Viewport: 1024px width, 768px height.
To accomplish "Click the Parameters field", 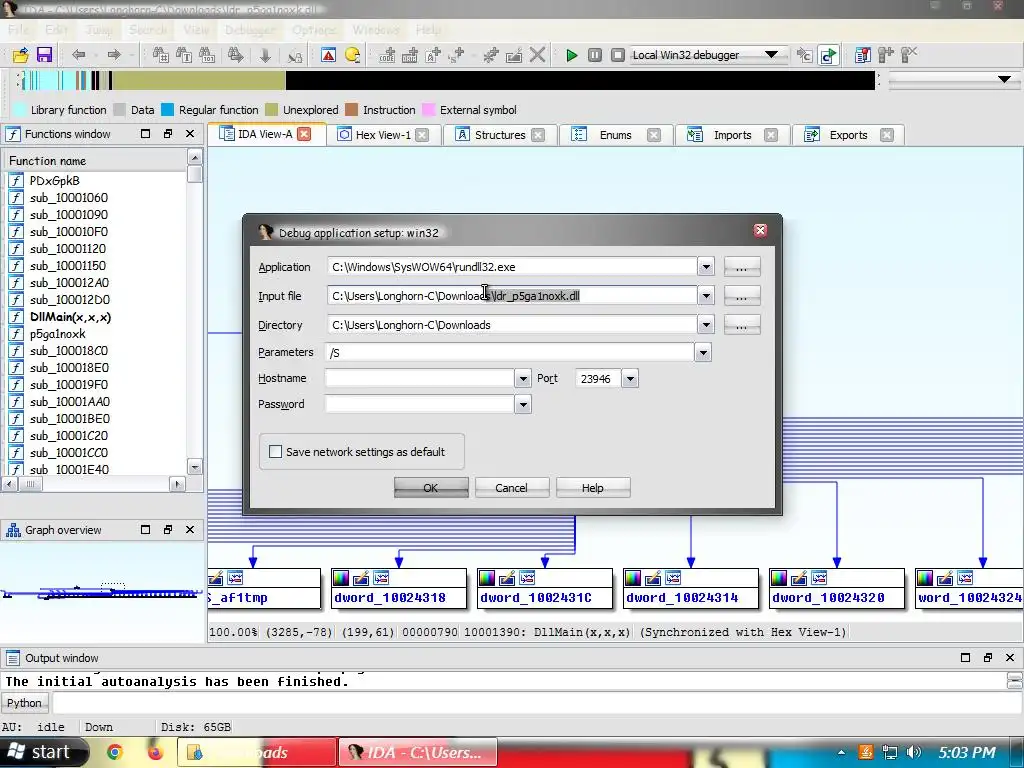I will 510,353.
